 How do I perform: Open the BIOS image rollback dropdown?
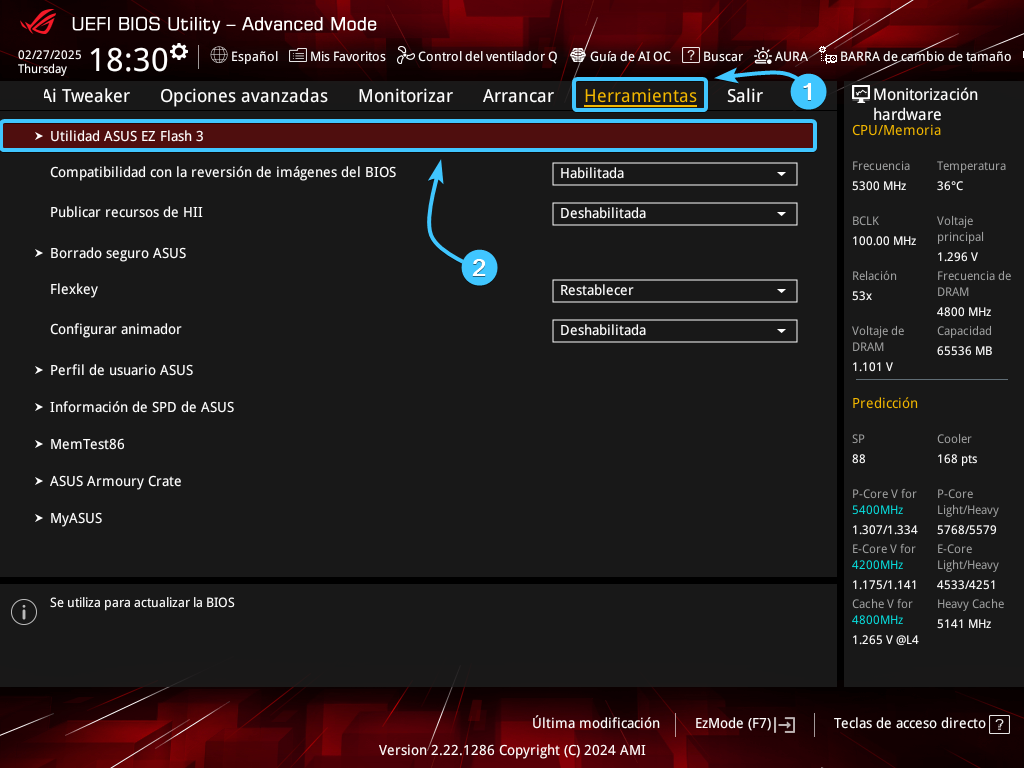pyautogui.click(x=675, y=174)
